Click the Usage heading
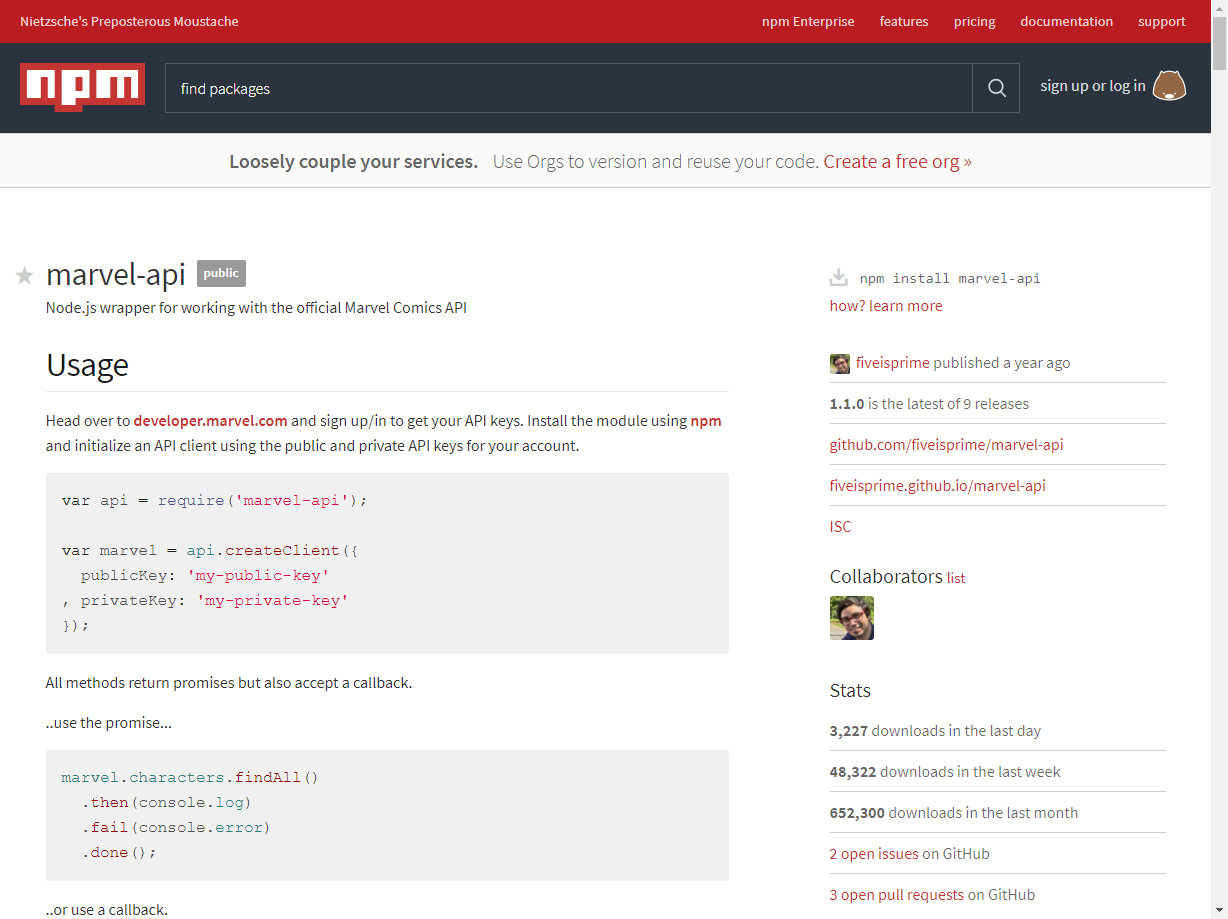This screenshot has width=1228, height=919. point(87,365)
